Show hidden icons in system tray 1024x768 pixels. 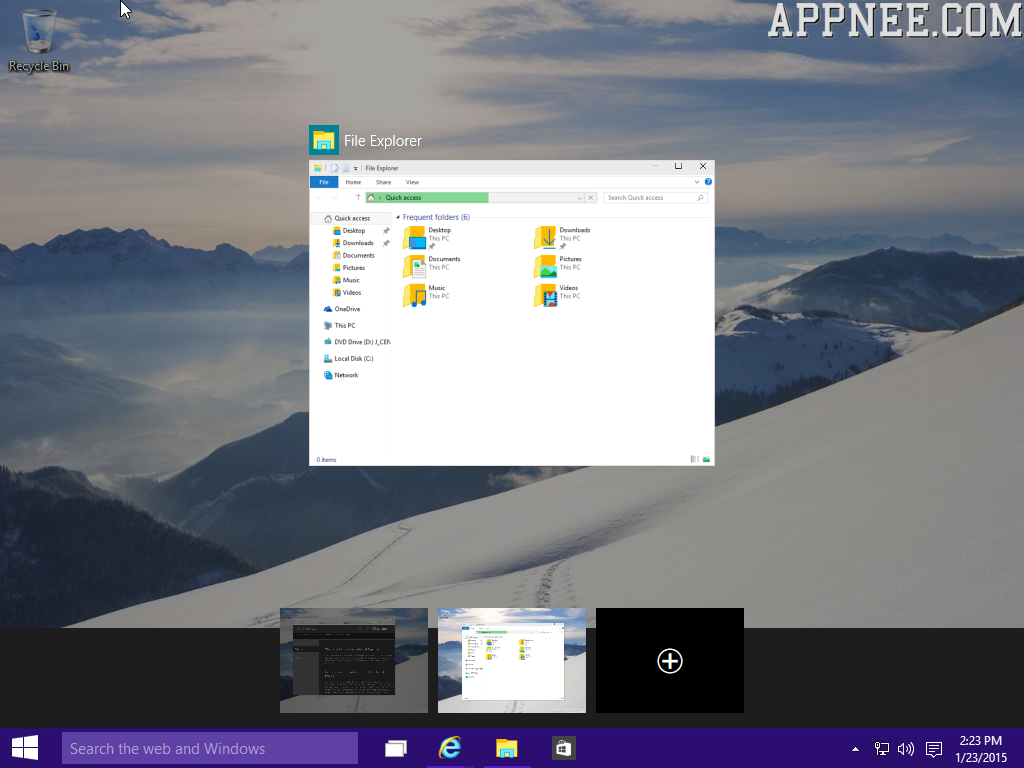[x=856, y=749]
